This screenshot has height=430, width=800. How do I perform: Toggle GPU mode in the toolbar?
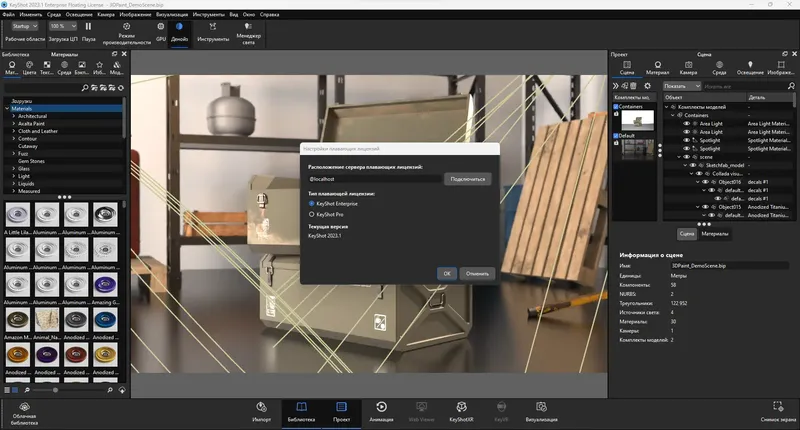[160, 27]
